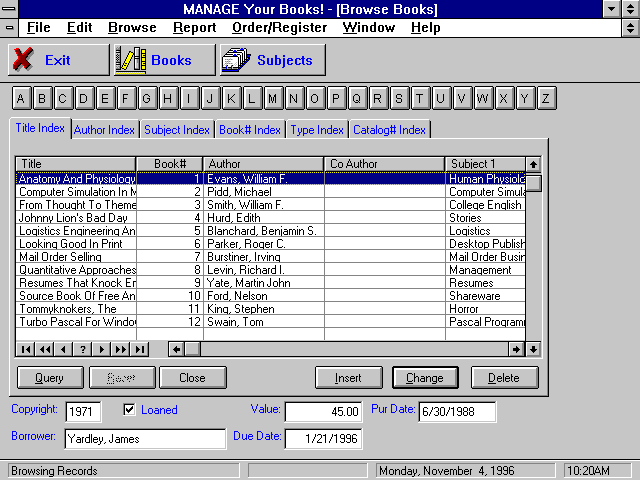Select the Tommyknockers book row
Screen dimensions: 640x480
click(x=76, y=309)
